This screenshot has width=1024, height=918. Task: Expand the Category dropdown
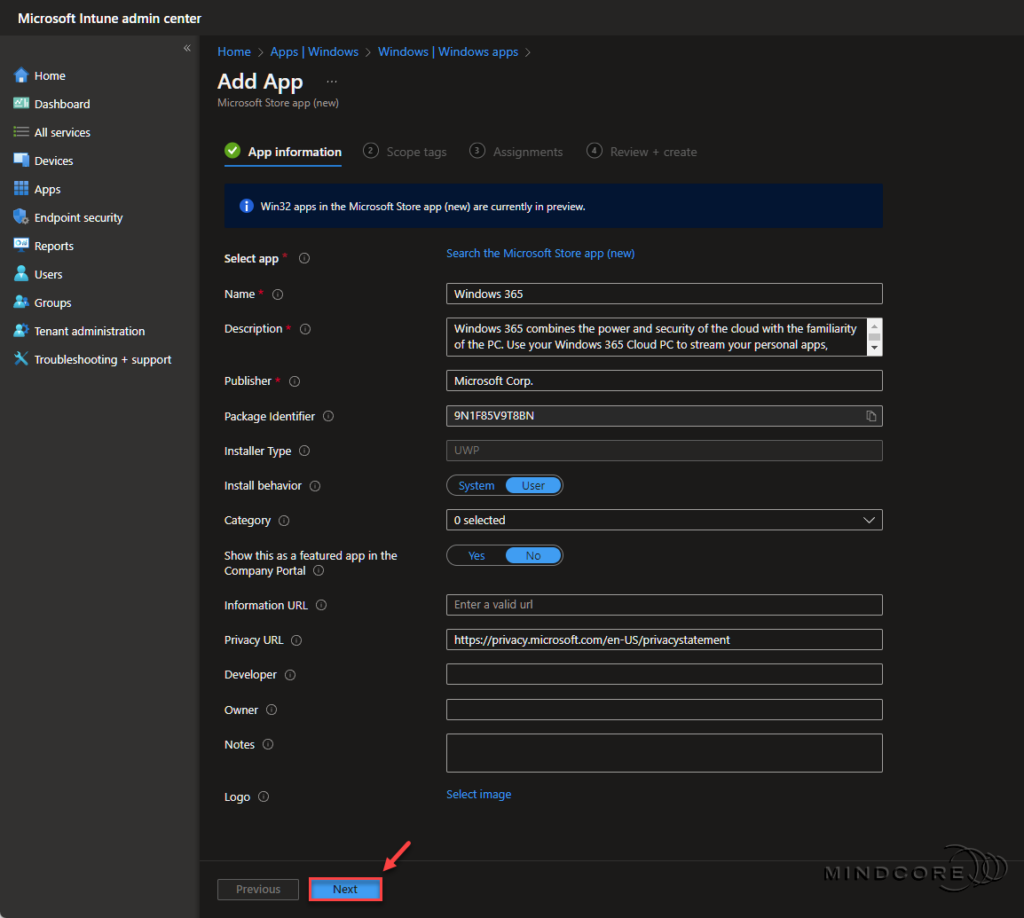(869, 519)
